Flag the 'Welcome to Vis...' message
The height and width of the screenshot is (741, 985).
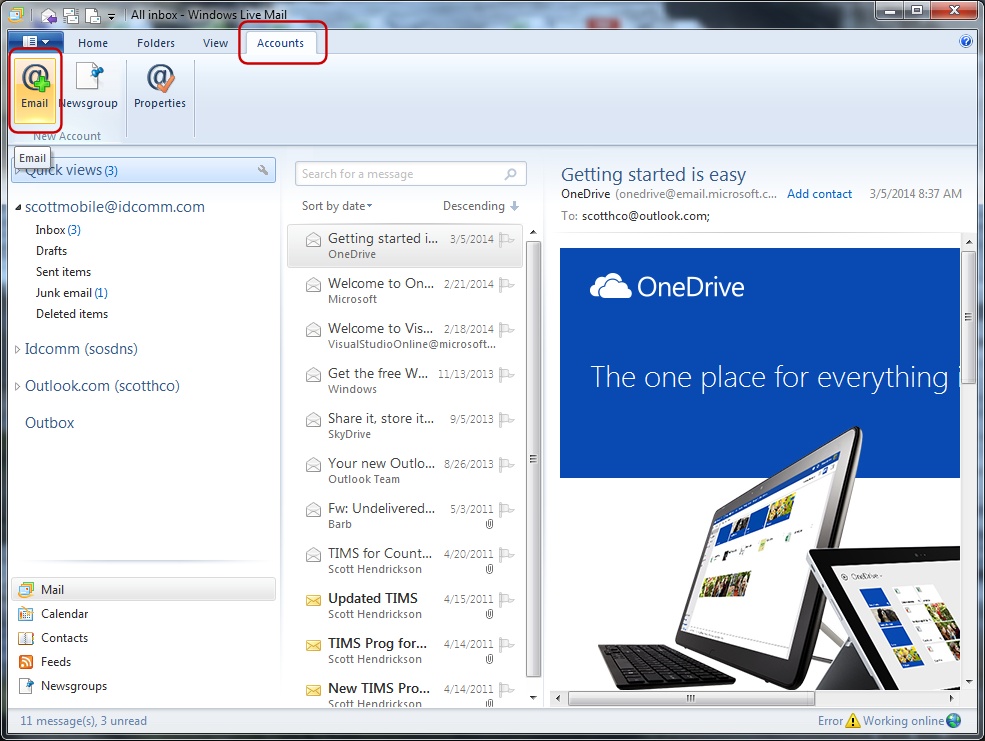coord(506,329)
